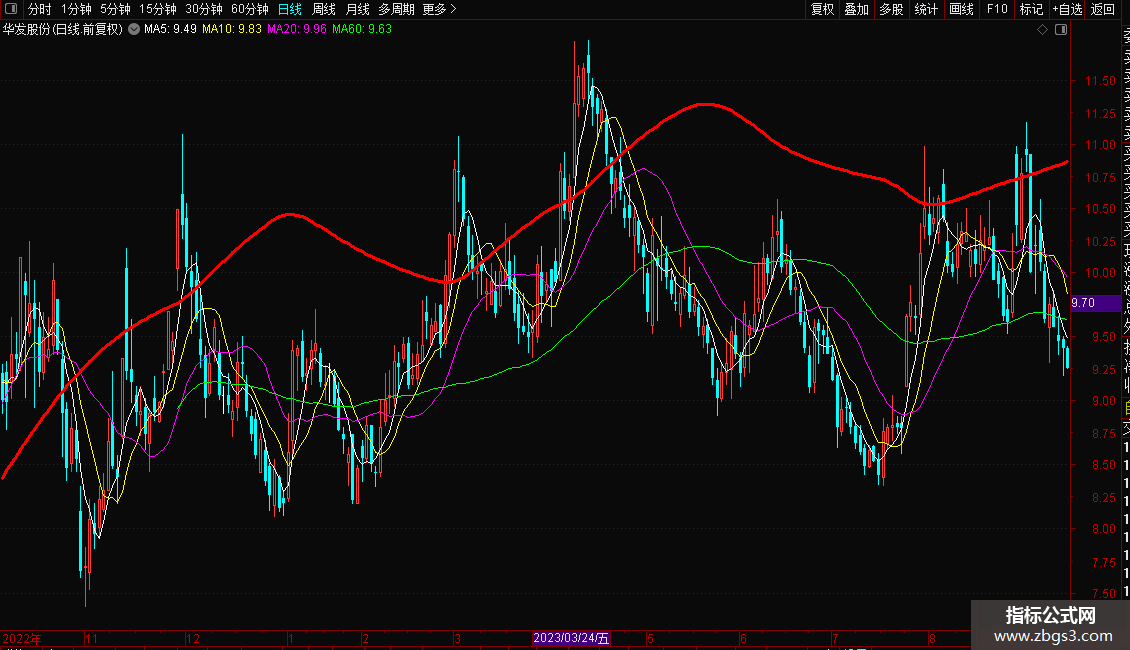Click the 2022年 label on the time axis

[x=22, y=638]
